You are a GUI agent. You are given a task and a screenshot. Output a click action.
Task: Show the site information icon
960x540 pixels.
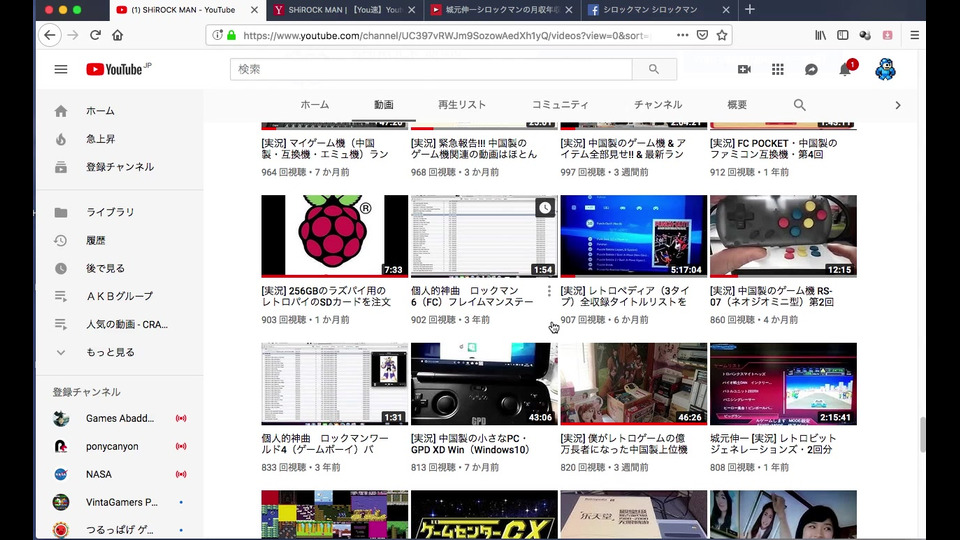pos(217,35)
